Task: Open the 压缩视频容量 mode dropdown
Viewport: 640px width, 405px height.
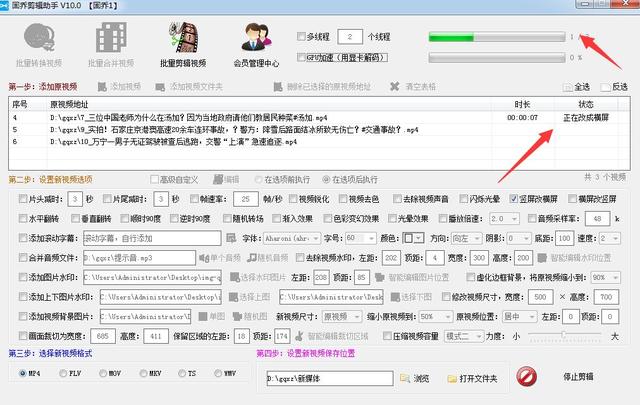Action: (464, 336)
